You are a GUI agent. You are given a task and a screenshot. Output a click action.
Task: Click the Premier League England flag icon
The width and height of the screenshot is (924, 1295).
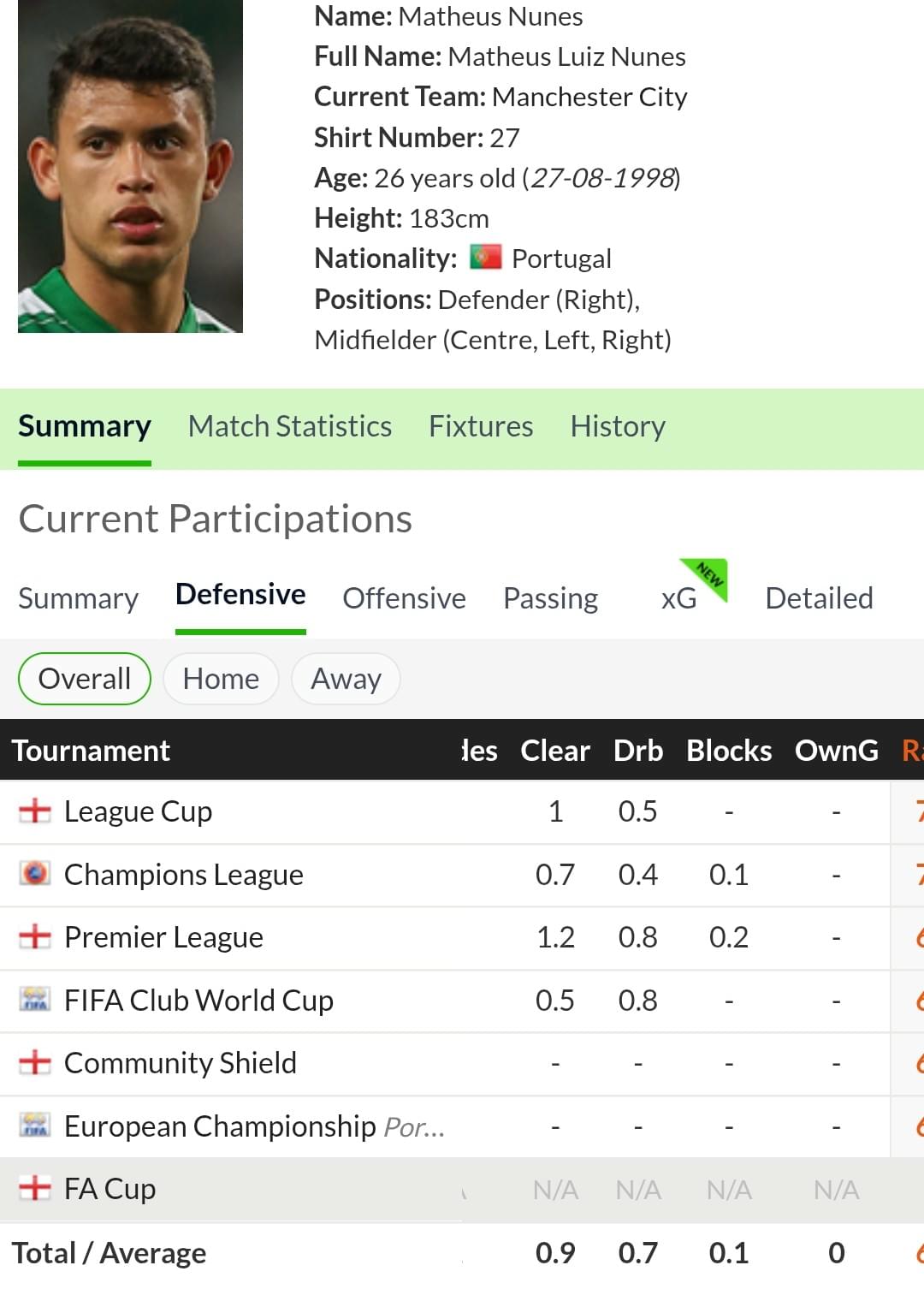click(35, 936)
